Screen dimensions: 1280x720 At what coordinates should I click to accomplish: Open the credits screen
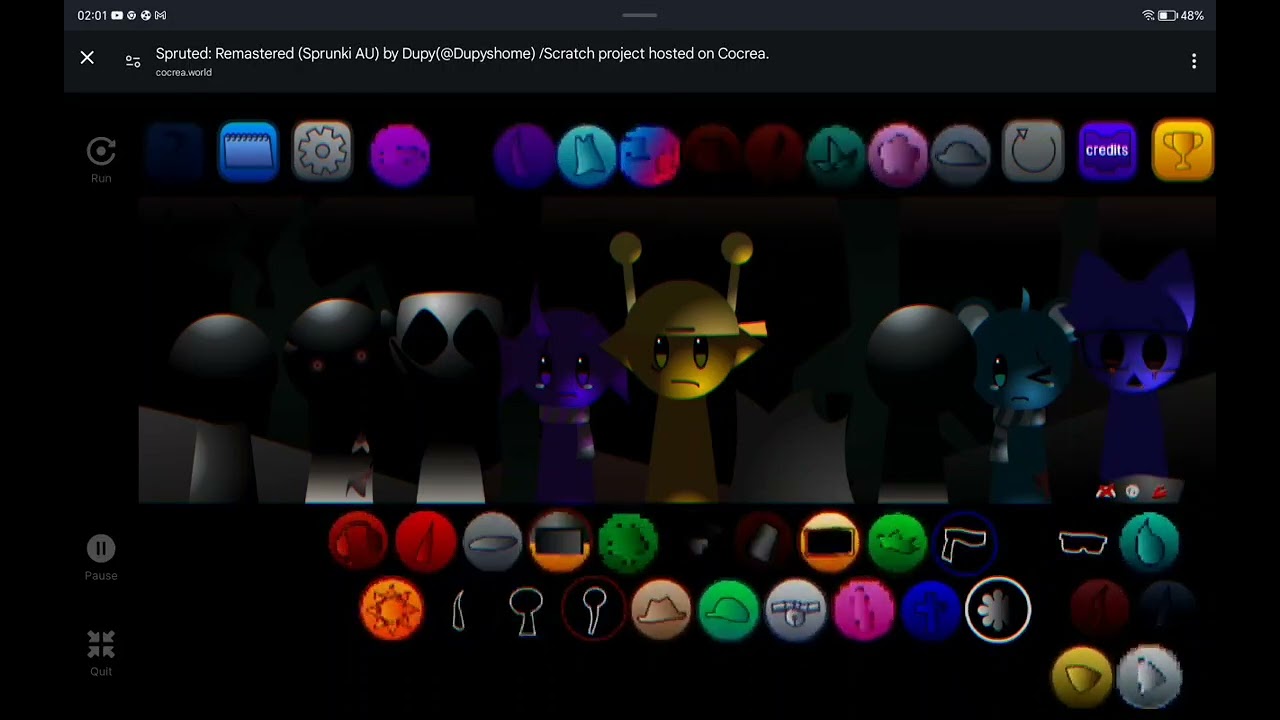tap(1107, 151)
